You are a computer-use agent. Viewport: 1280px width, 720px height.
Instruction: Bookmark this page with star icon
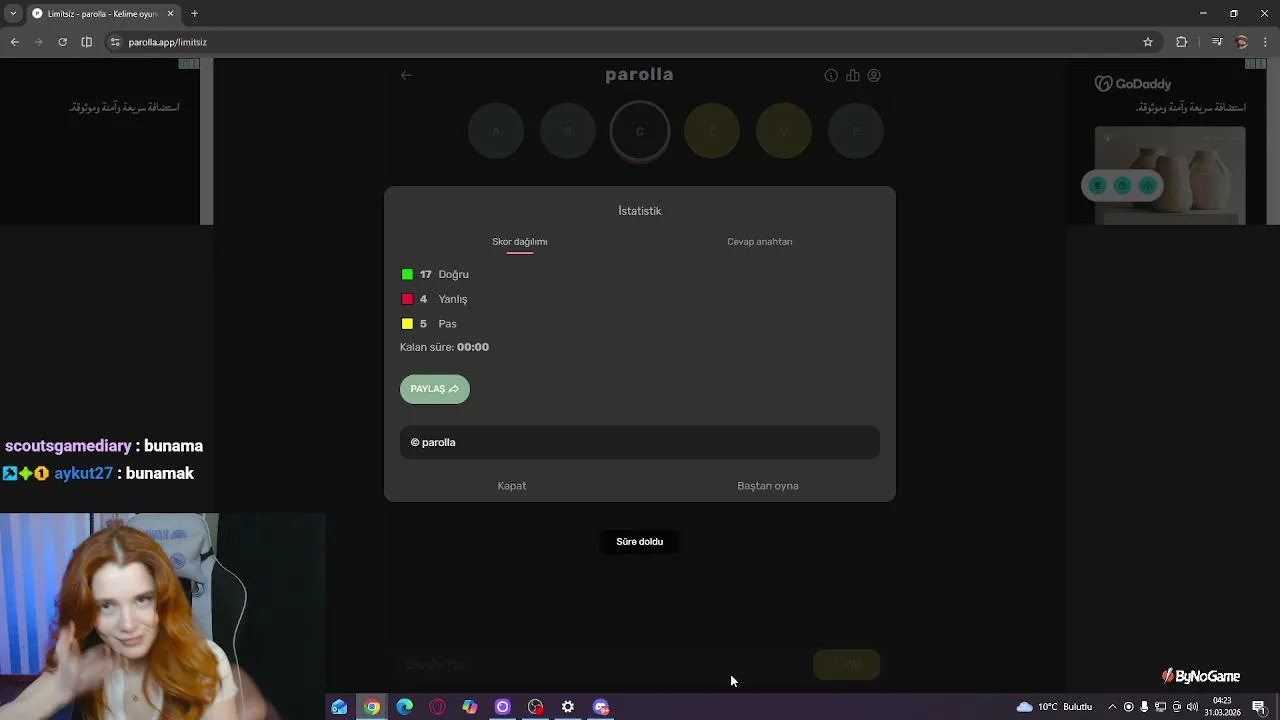[1148, 42]
